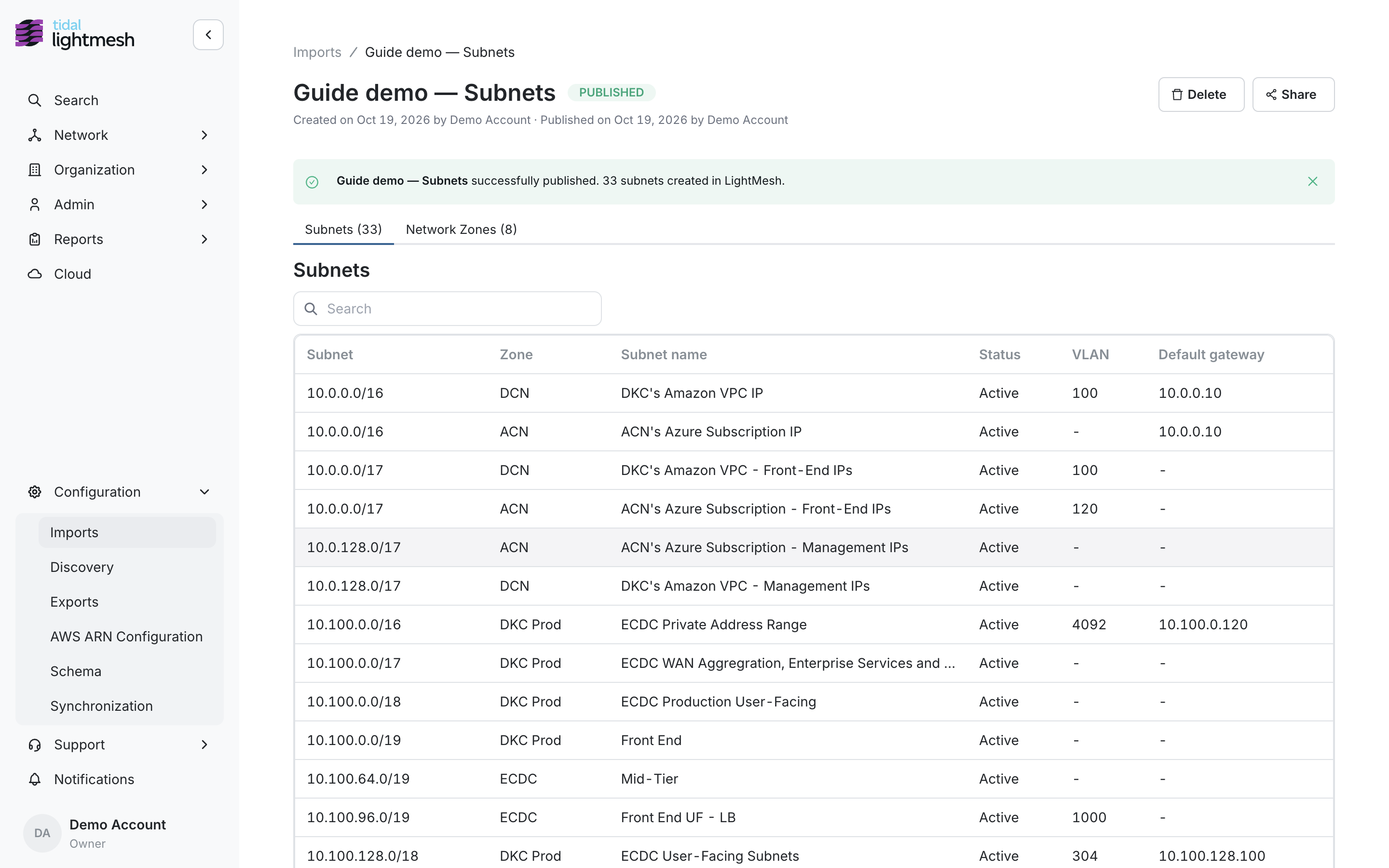Click the Organization building icon
This screenshot has width=1389, height=868.
click(x=34, y=170)
